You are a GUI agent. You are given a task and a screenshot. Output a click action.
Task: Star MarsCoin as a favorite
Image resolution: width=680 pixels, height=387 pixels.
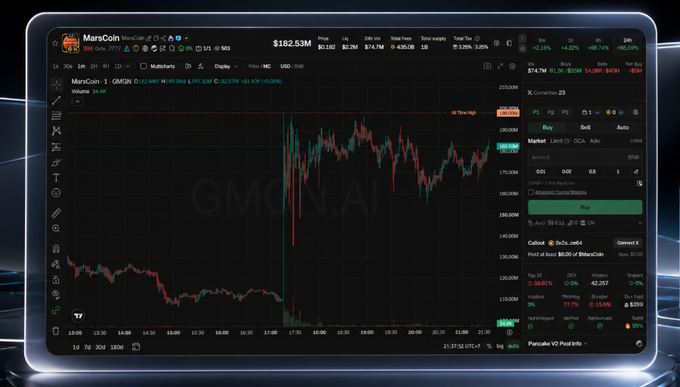[55, 43]
